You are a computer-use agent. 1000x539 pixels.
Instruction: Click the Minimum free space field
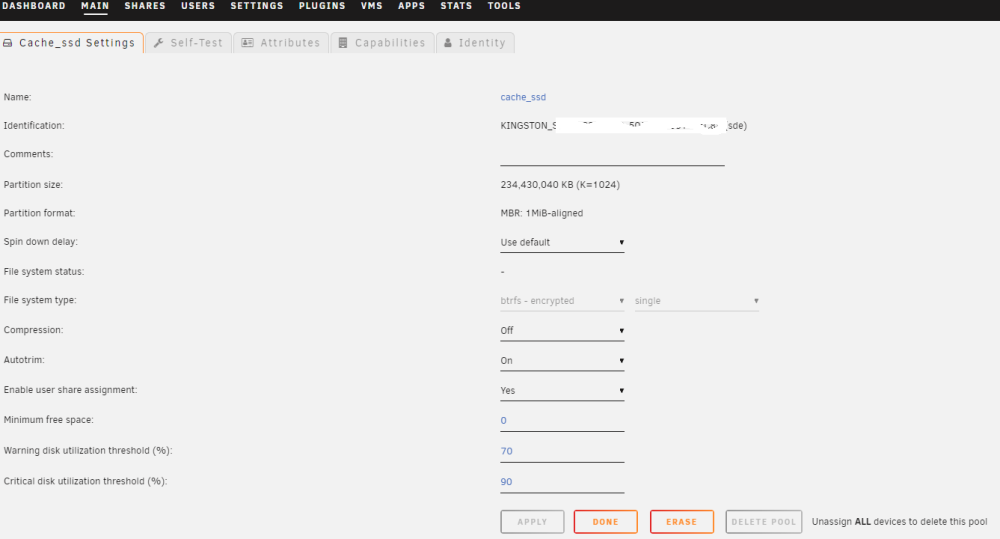coord(562,421)
